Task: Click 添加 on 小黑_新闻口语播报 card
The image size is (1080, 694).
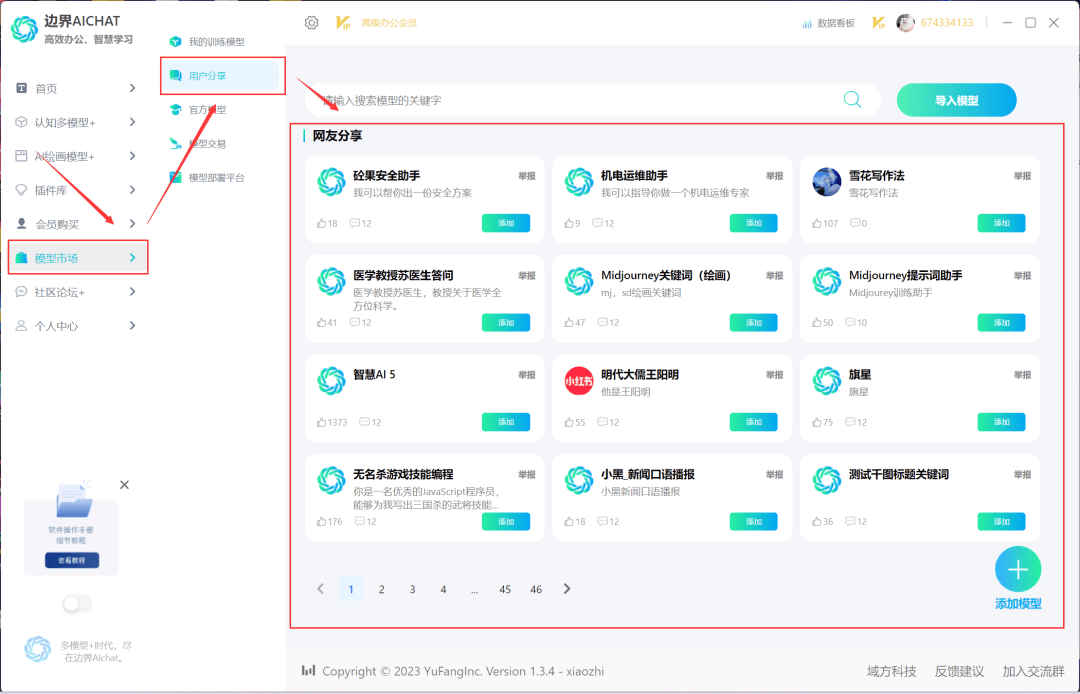Action: (754, 521)
